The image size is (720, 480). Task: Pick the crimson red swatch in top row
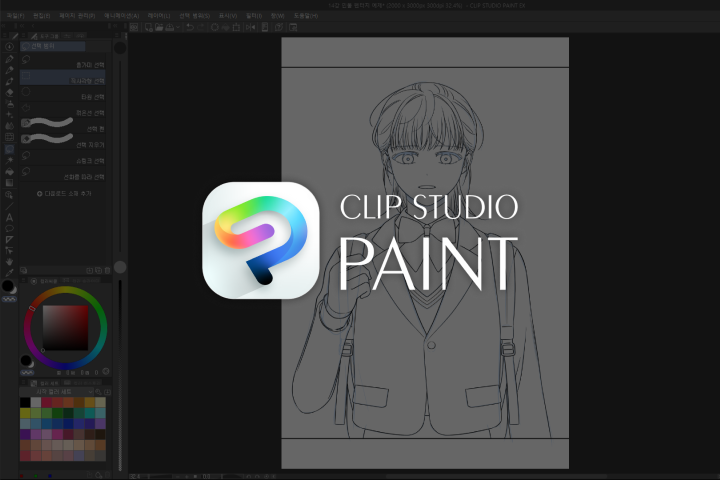pos(46,403)
